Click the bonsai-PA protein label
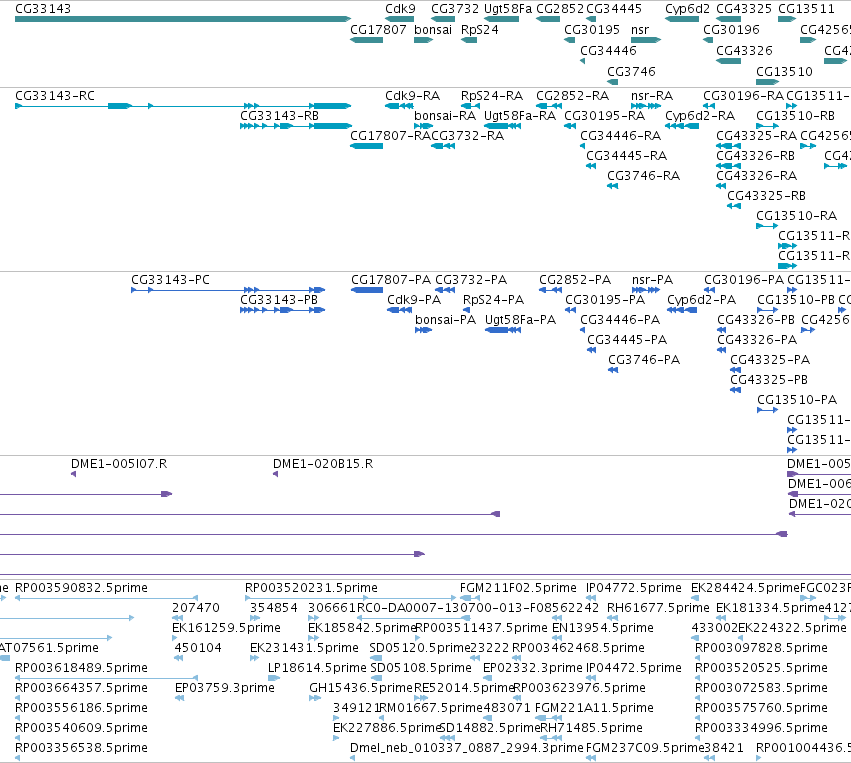Viewport: 851px width, 763px height. click(x=446, y=320)
